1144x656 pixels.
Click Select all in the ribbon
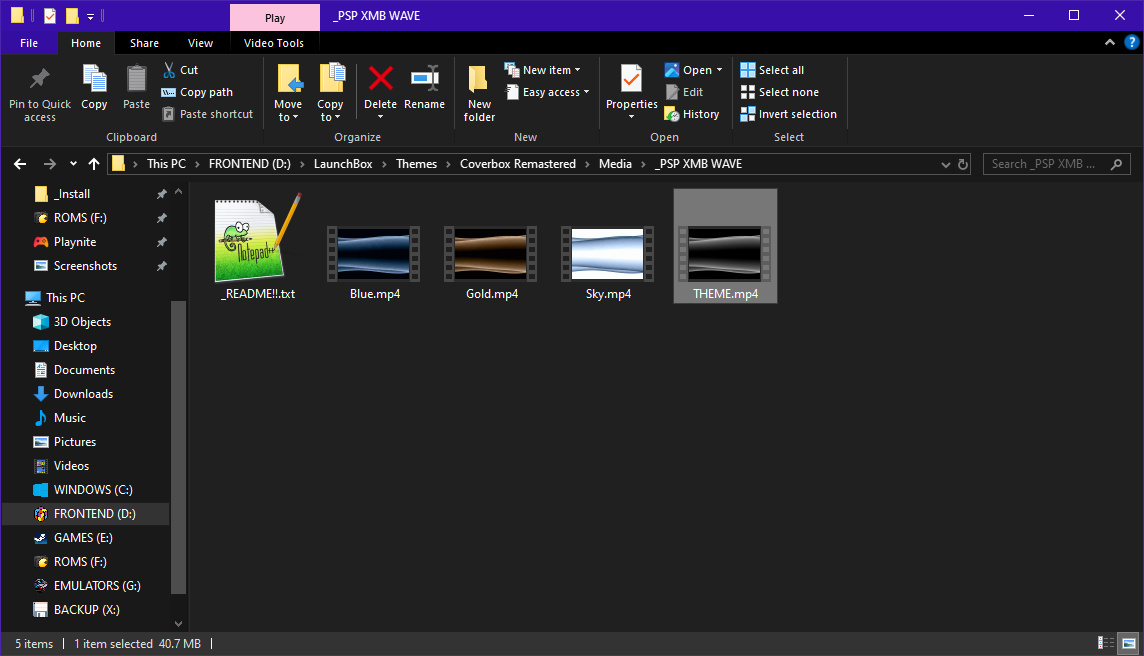pos(772,70)
